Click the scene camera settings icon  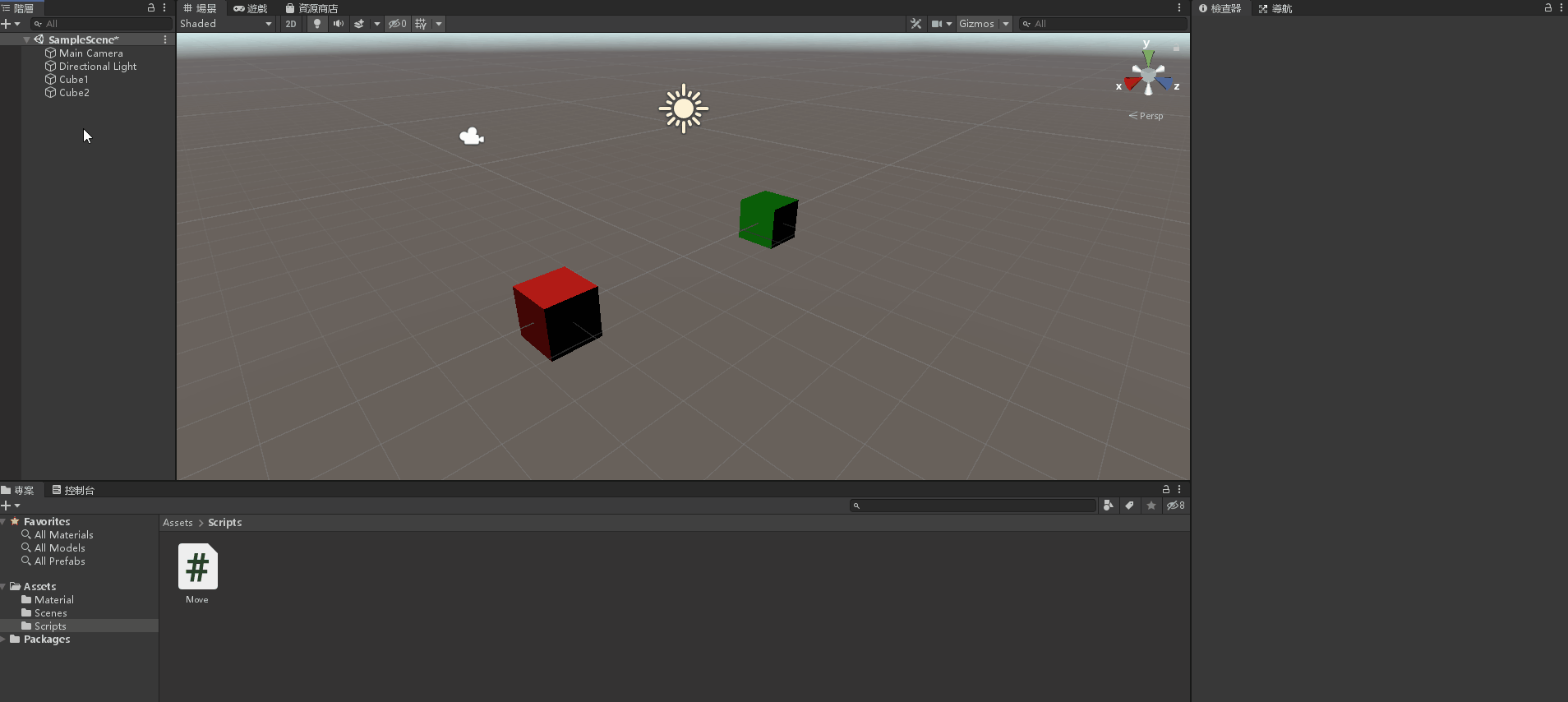[937, 24]
